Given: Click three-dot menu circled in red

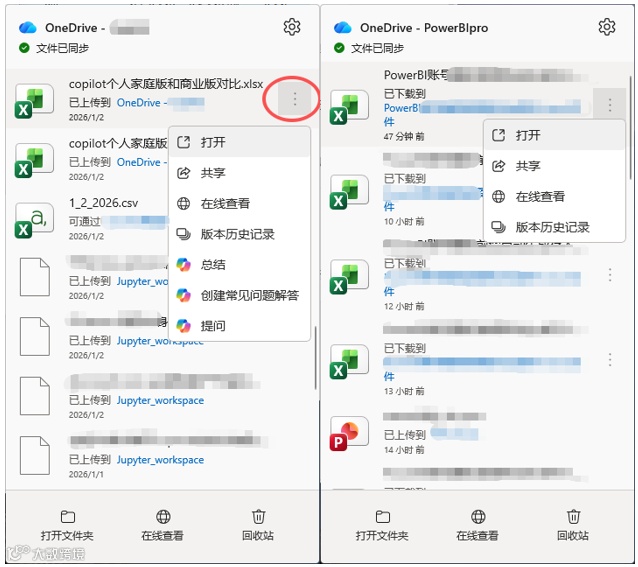Looking at the screenshot, I should 295,99.
